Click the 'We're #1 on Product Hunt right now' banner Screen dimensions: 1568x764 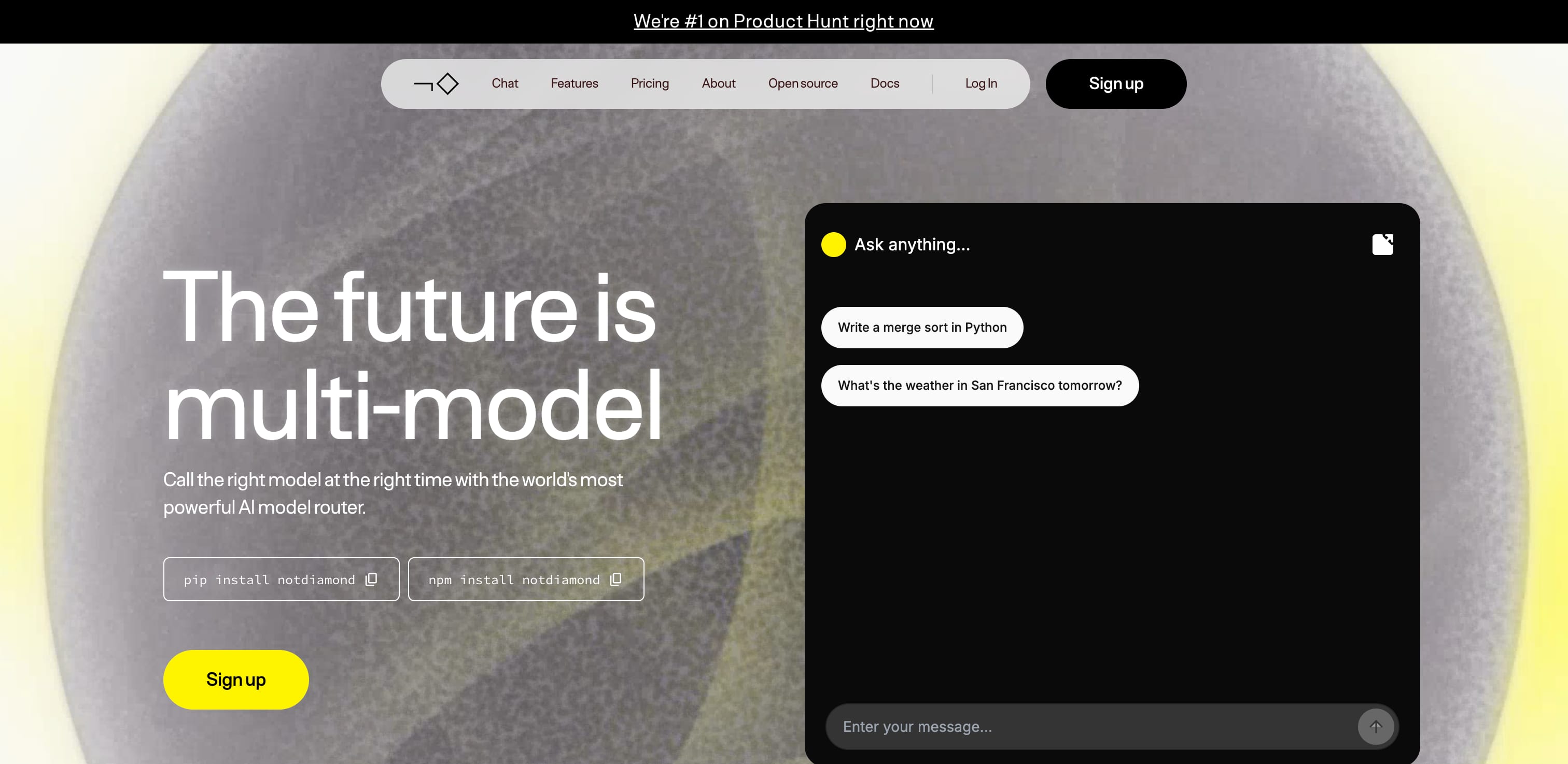click(x=784, y=21)
